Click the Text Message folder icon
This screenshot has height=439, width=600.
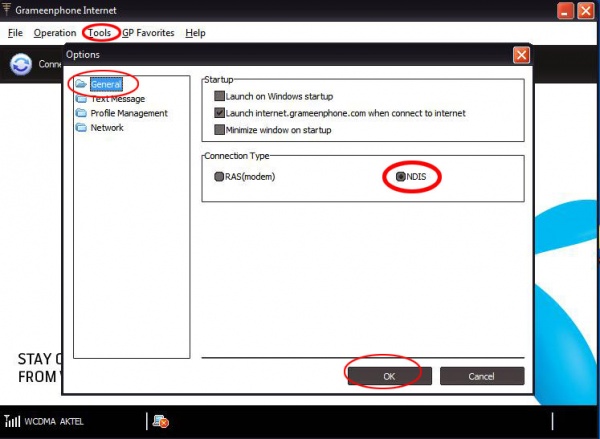[x=81, y=99]
